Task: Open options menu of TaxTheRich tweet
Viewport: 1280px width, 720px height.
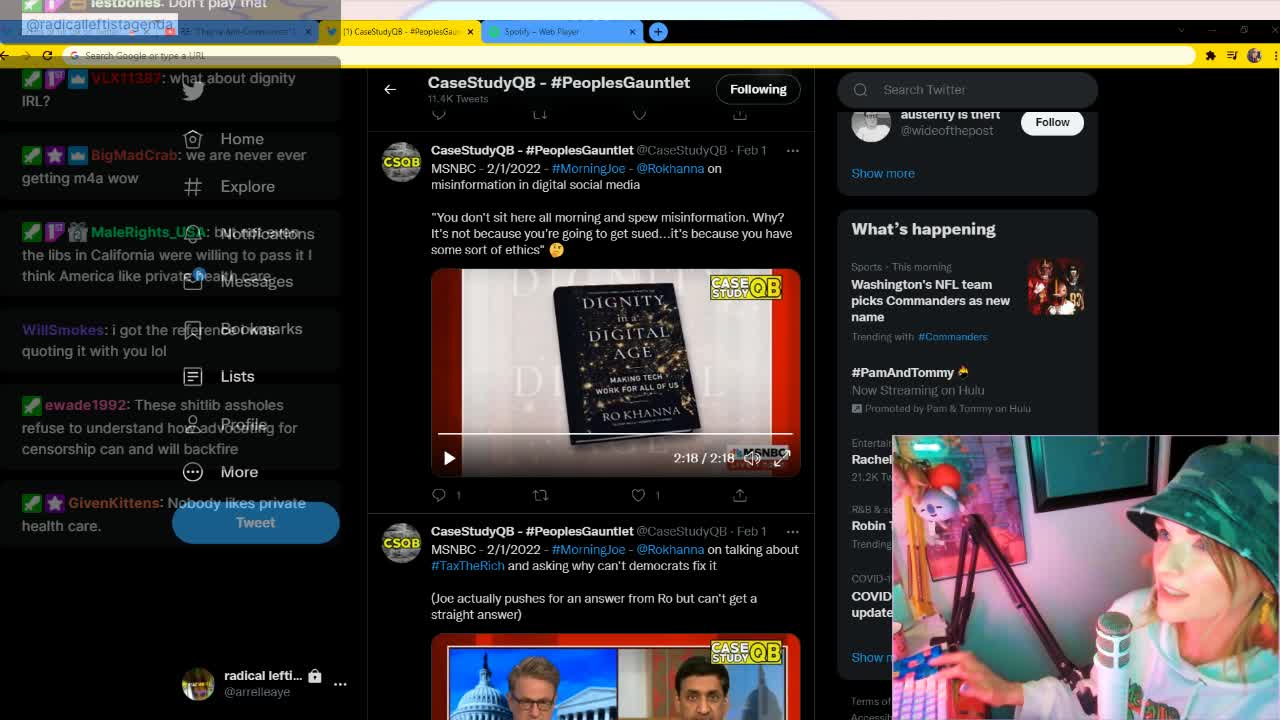Action: (792, 531)
